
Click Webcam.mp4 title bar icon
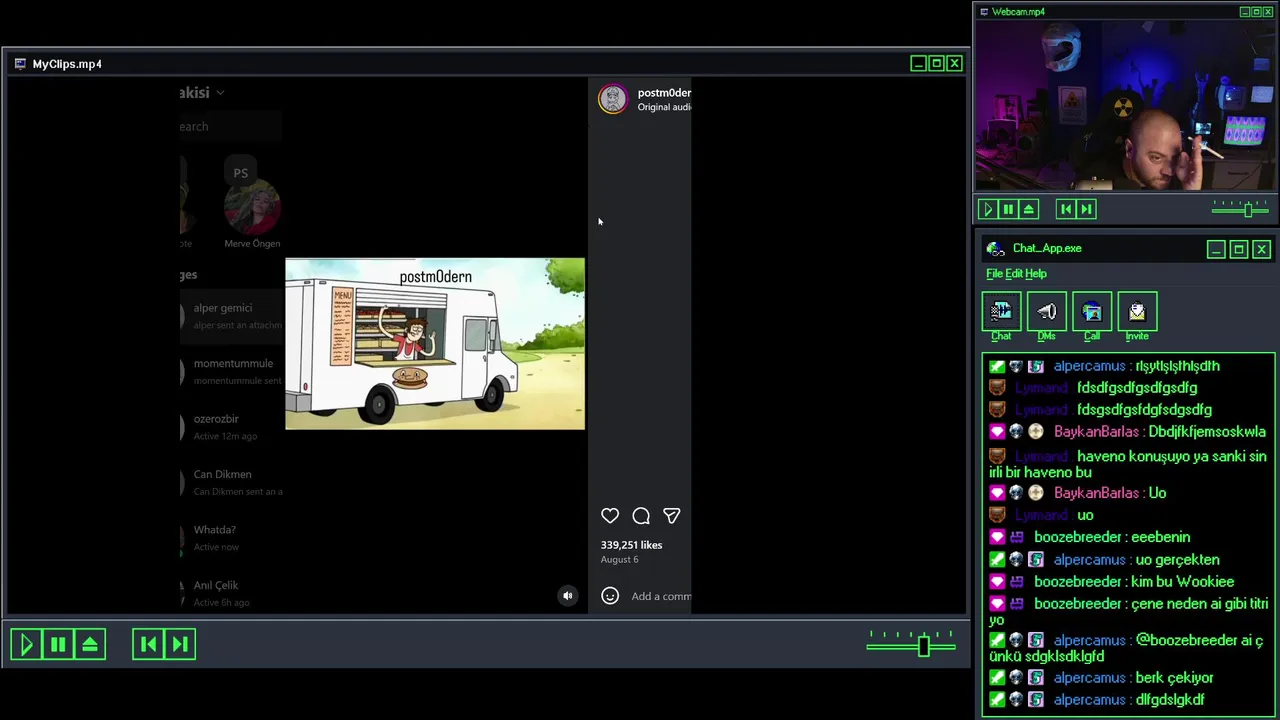coord(984,12)
